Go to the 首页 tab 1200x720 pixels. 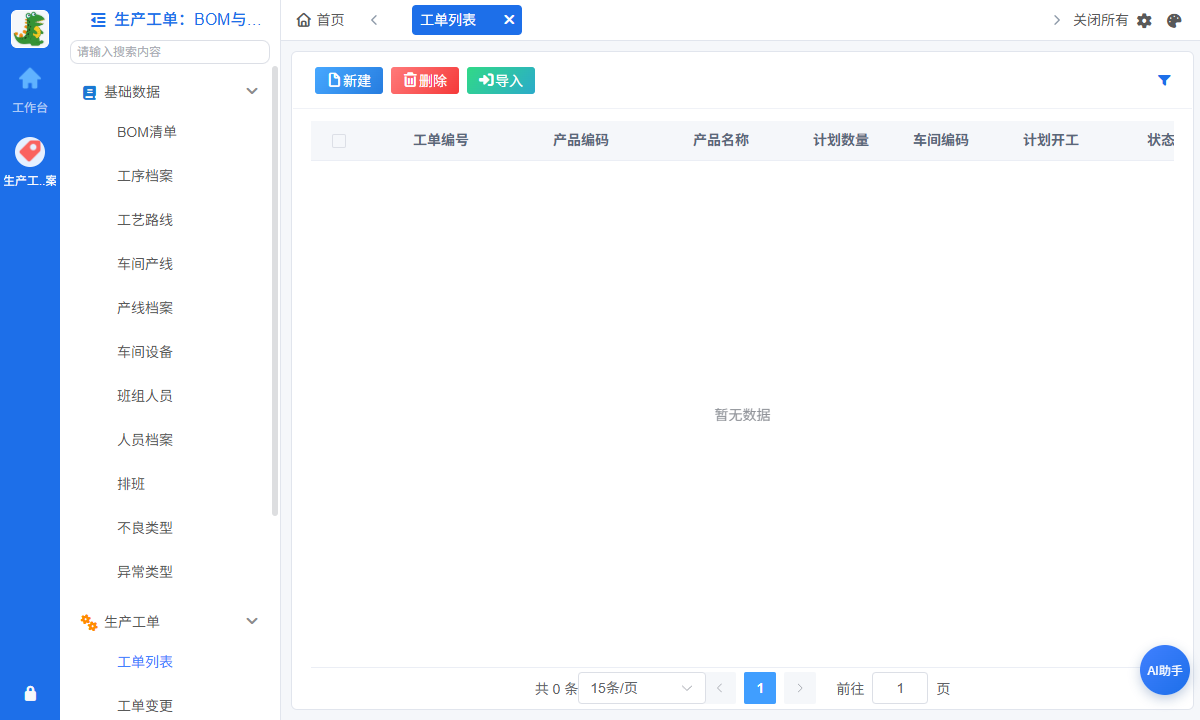tap(321, 20)
